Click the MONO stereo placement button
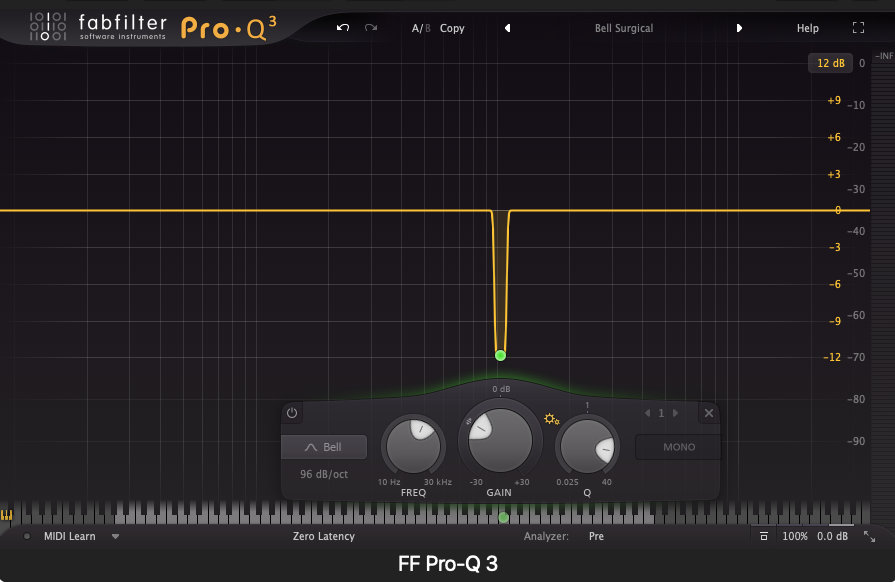The image size is (895, 582). tap(679, 447)
